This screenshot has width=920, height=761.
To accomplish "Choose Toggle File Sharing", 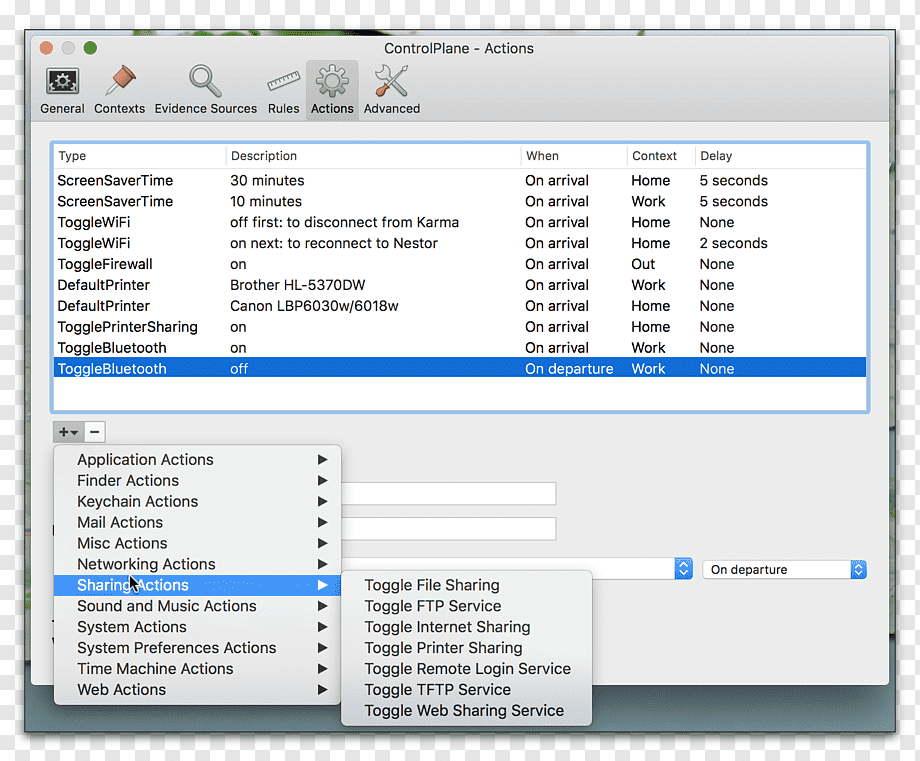I will pos(466,585).
